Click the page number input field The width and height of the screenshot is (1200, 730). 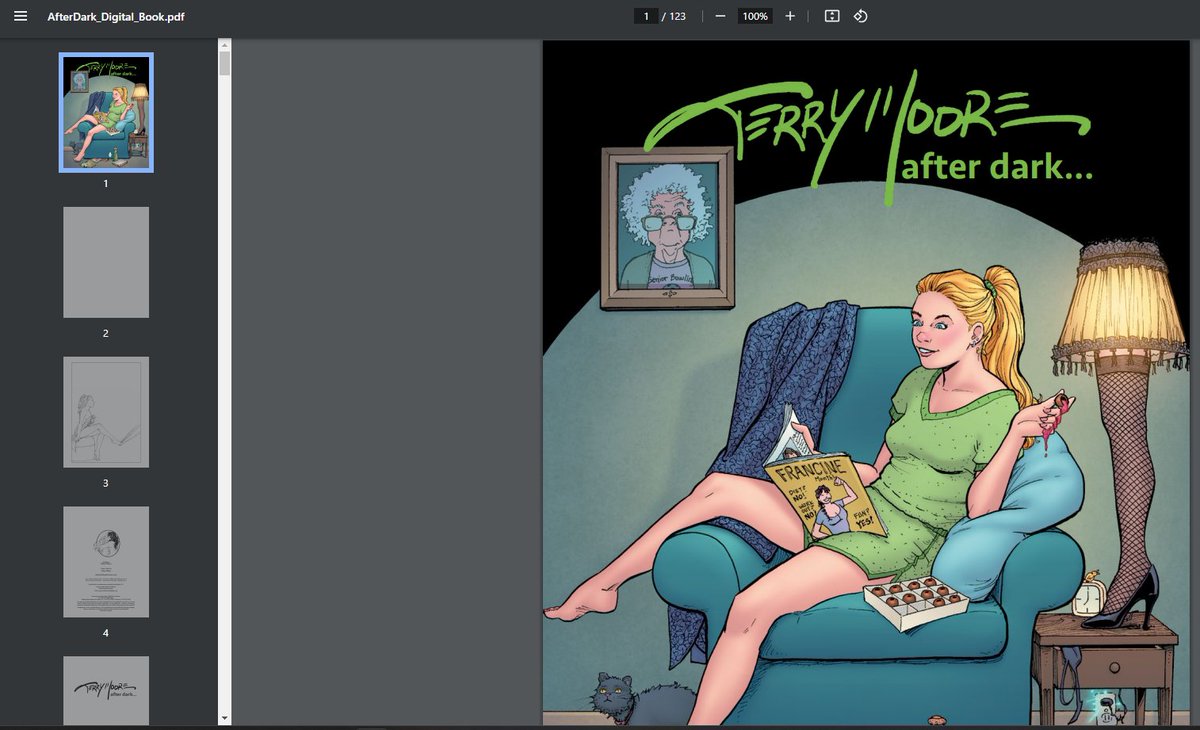pyautogui.click(x=646, y=17)
